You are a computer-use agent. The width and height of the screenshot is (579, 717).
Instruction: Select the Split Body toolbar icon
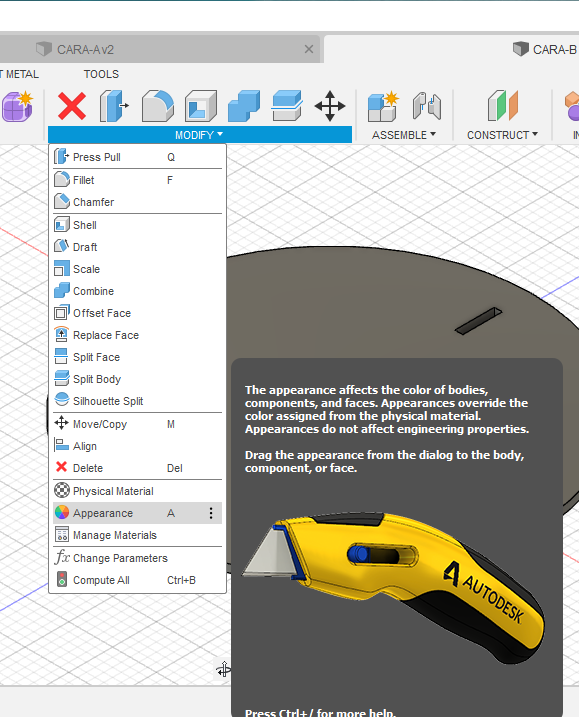click(x=287, y=106)
